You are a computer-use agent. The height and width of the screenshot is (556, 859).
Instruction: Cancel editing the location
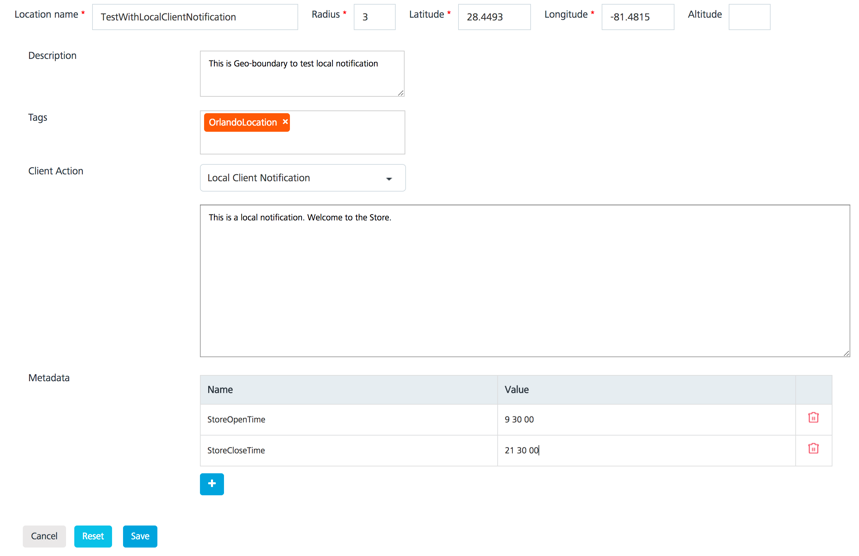(x=44, y=536)
